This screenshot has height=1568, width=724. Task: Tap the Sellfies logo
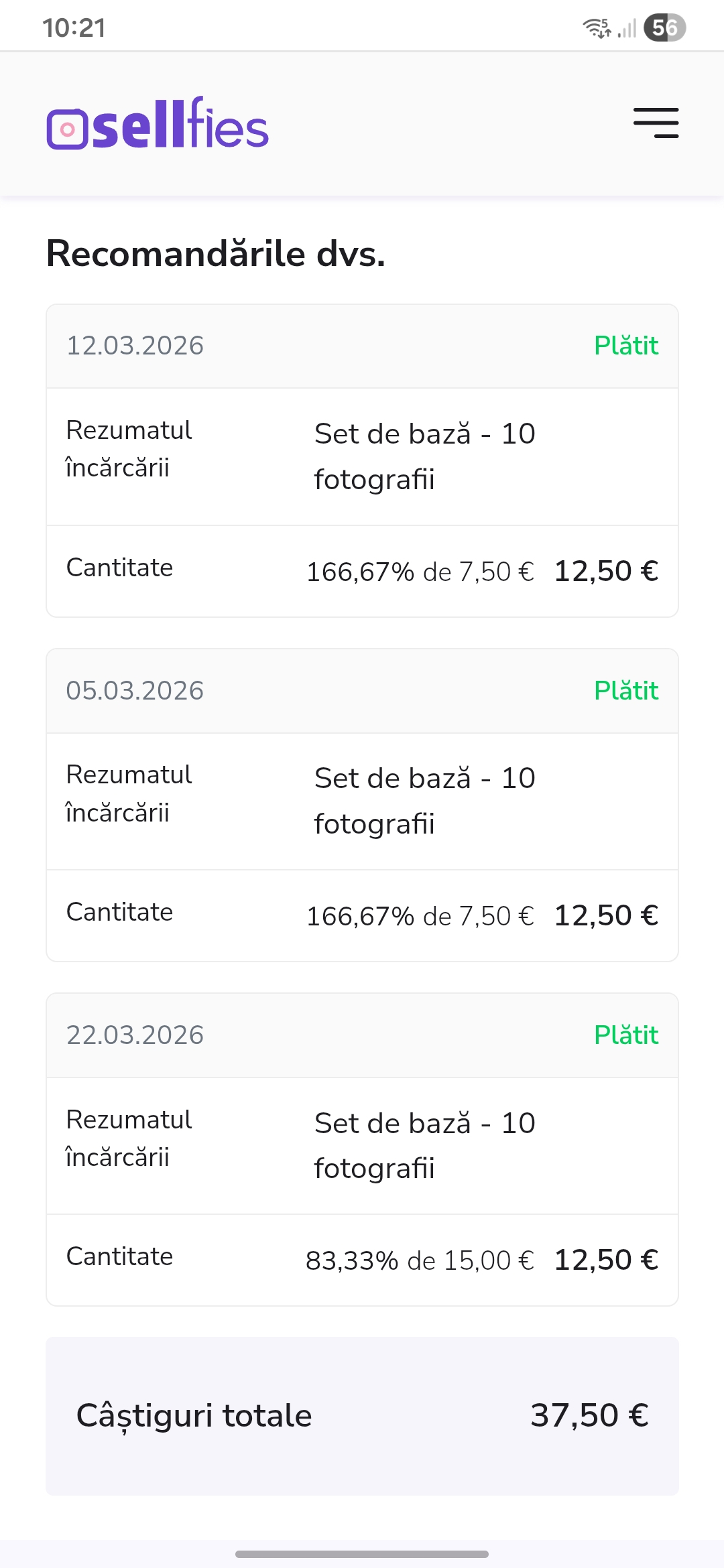coord(158,124)
